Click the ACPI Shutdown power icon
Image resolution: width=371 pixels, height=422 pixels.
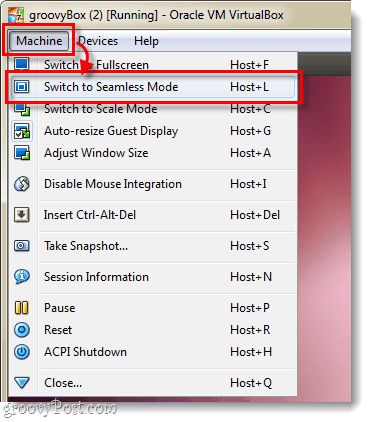pos(22,352)
